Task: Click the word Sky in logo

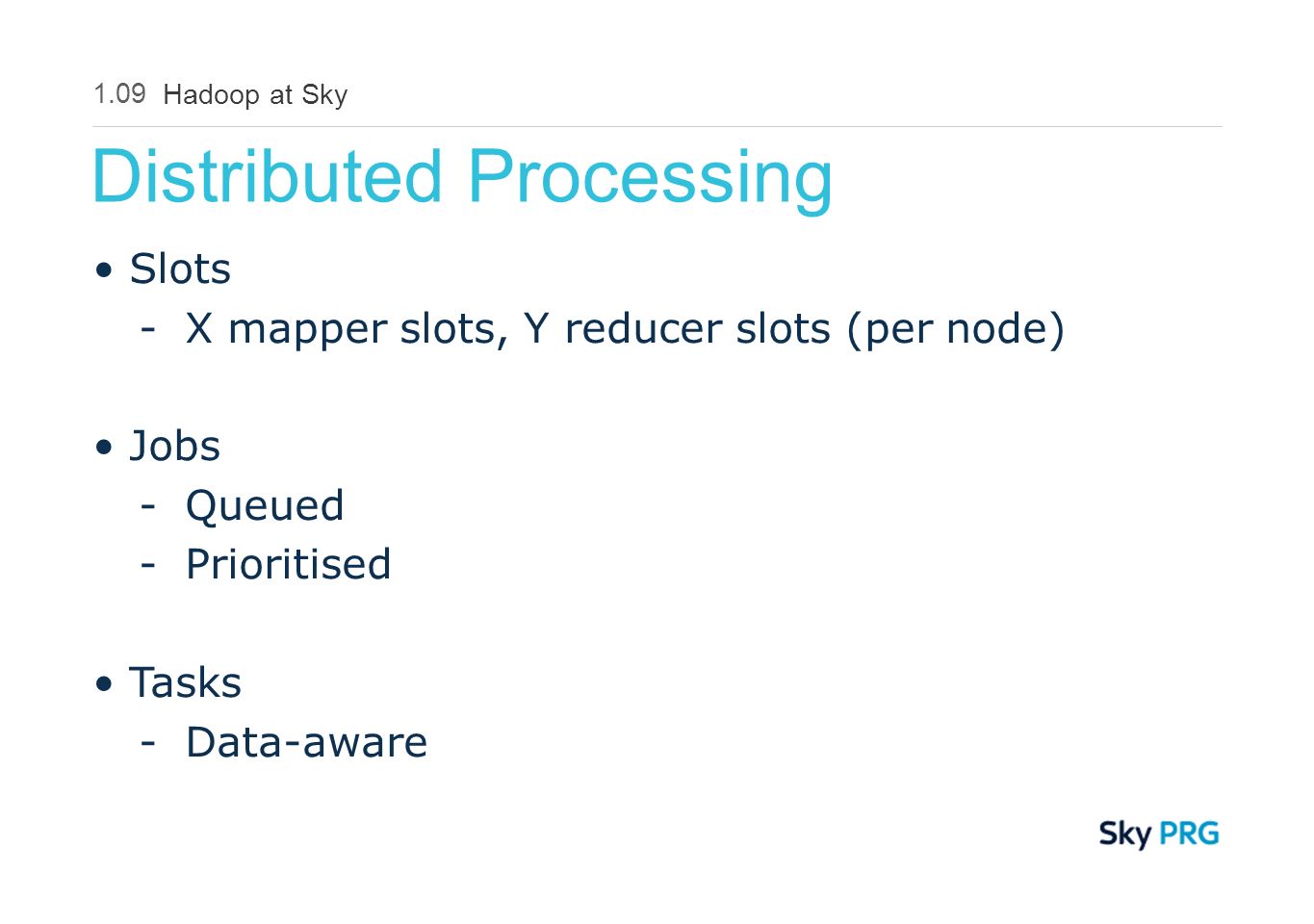Action: click(x=1125, y=834)
